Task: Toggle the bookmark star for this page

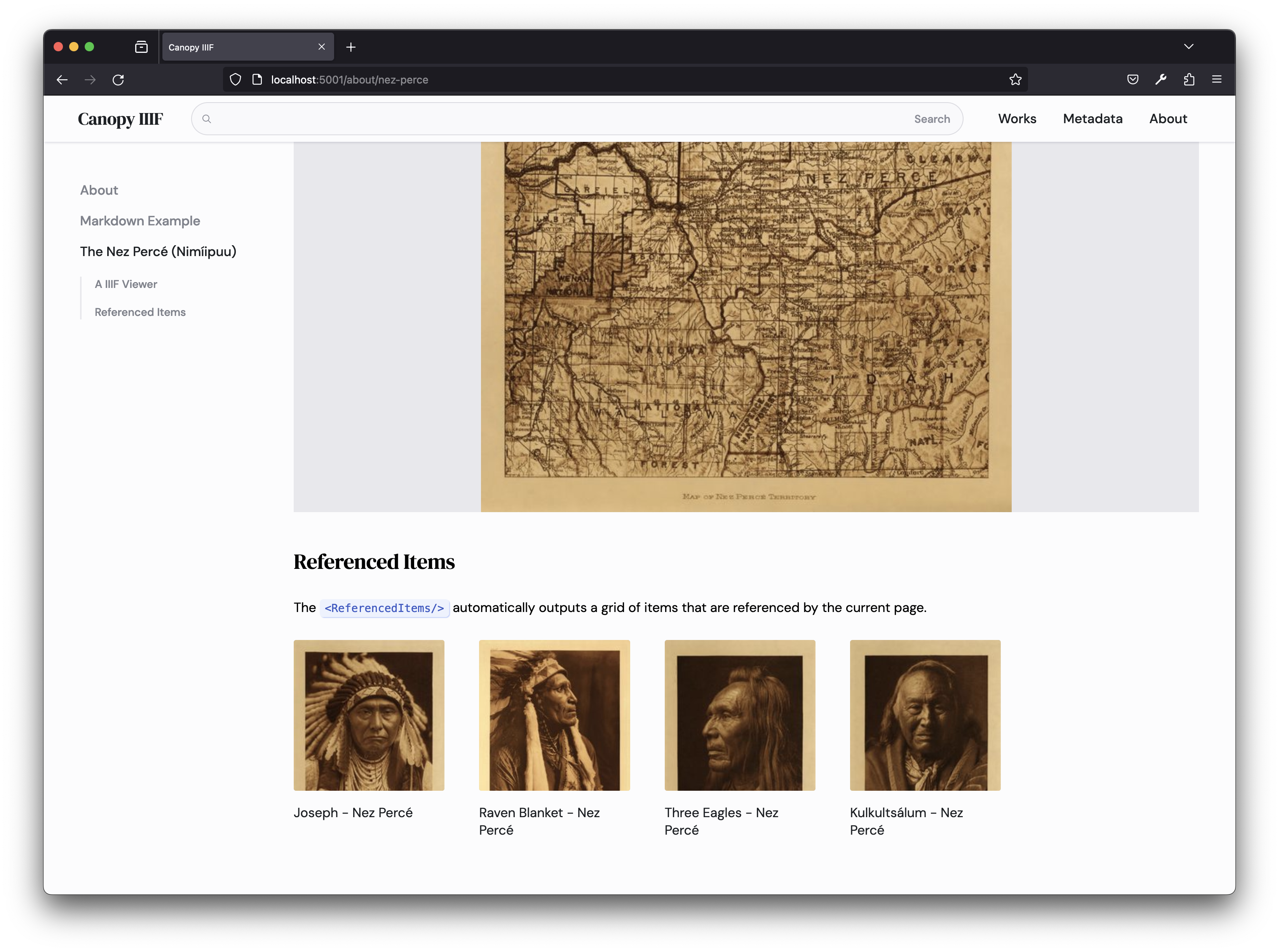Action: pos(1015,80)
